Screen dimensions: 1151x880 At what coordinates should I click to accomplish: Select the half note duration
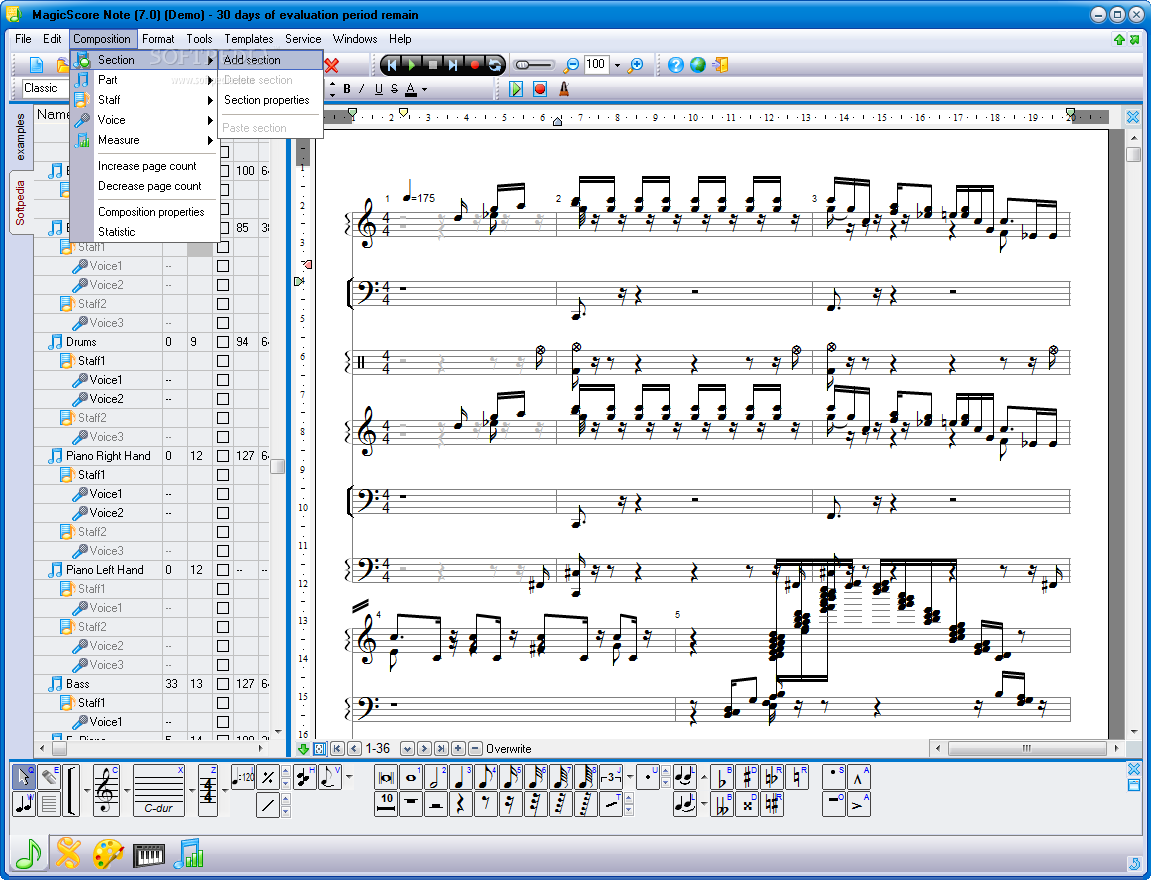pos(435,777)
